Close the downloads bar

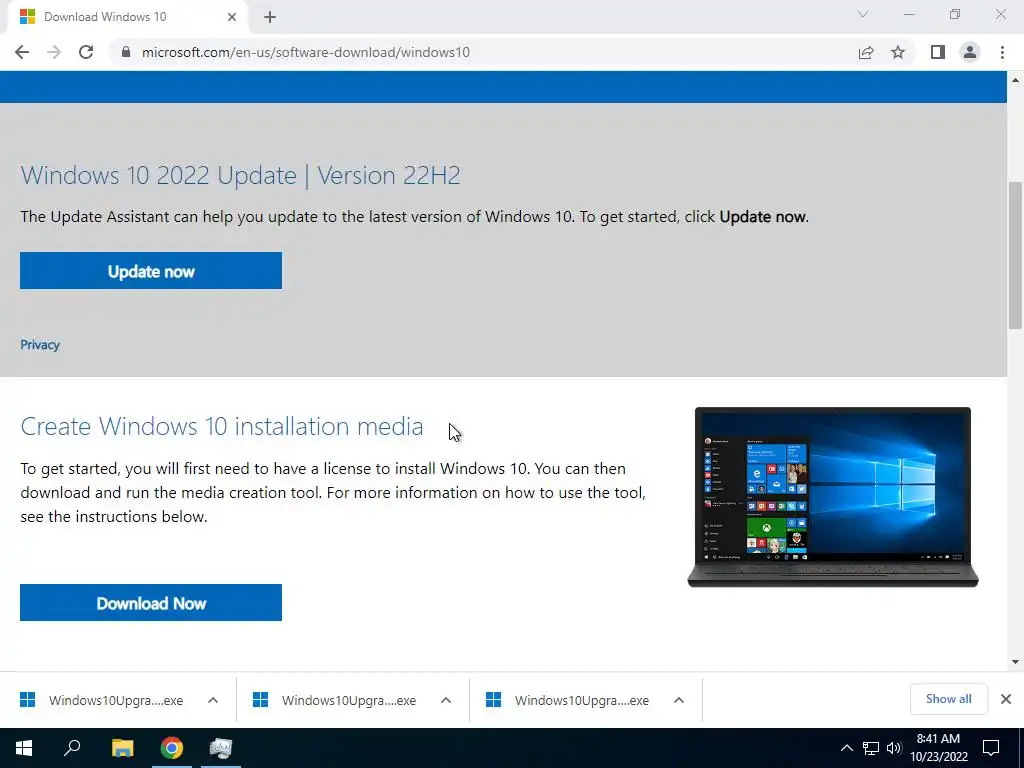click(1006, 699)
